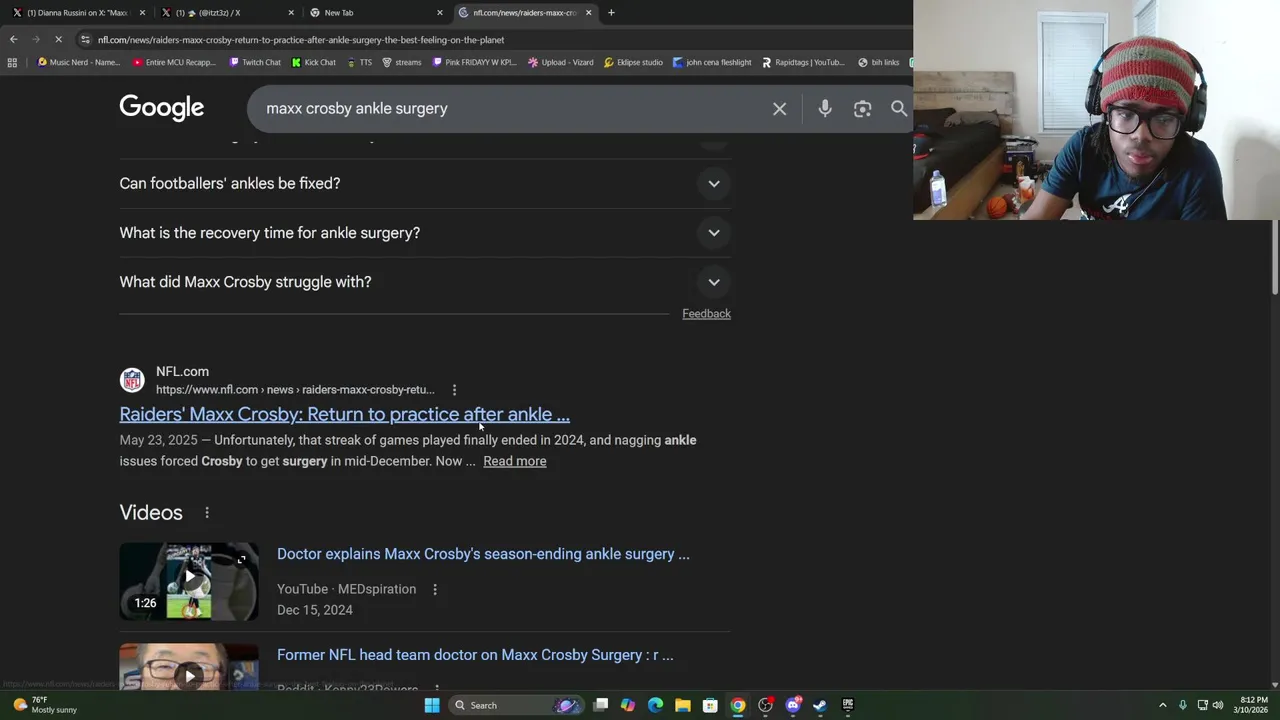Open Entire MCU Recapp bookmark
The width and height of the screenshot is (1280, 720).
click(174, 62)
